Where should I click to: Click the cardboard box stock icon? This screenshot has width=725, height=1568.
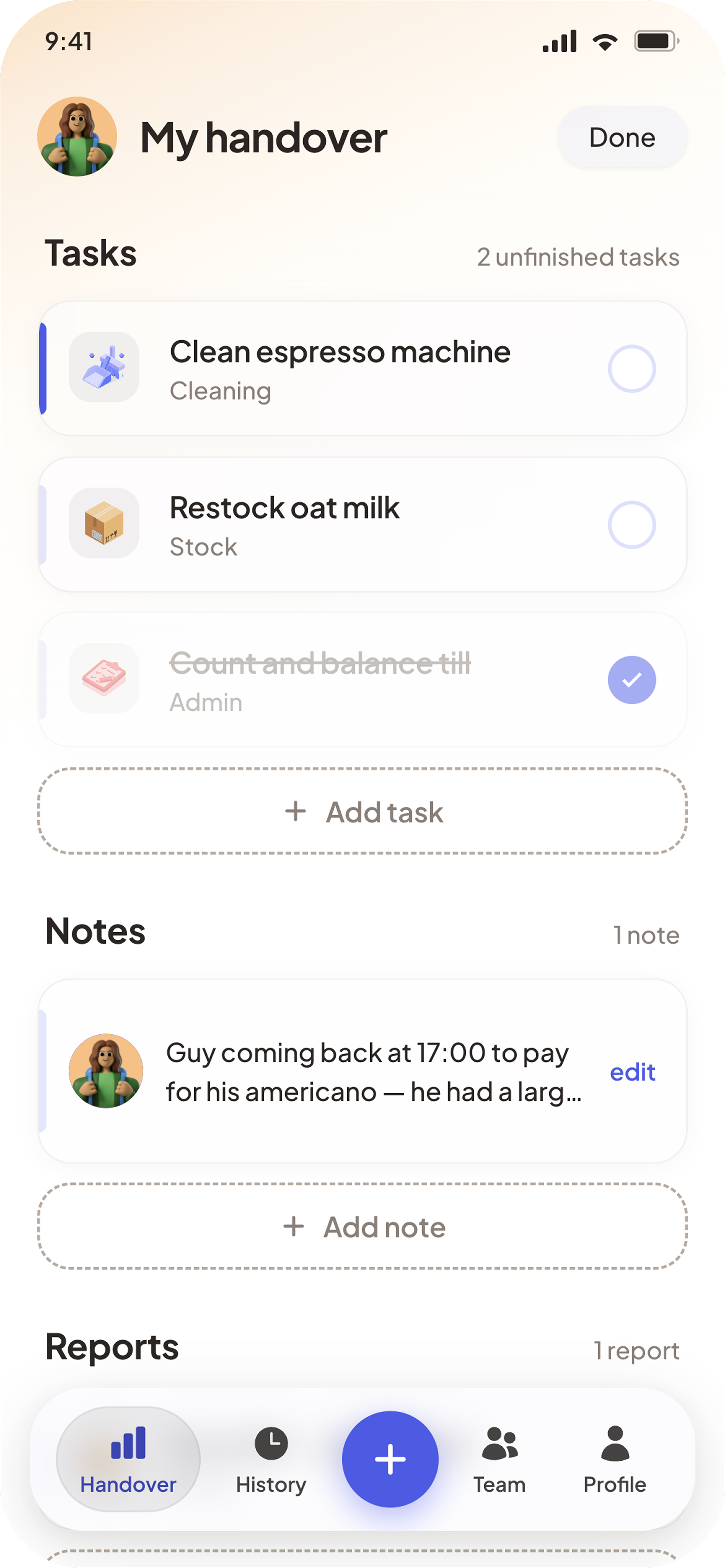point(104,523)
